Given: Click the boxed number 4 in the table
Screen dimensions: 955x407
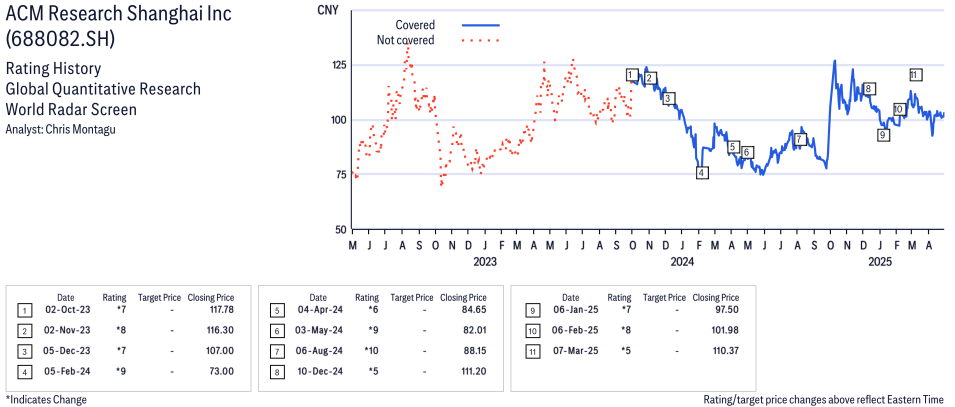Looking at the screenshot, I should 24,371.
